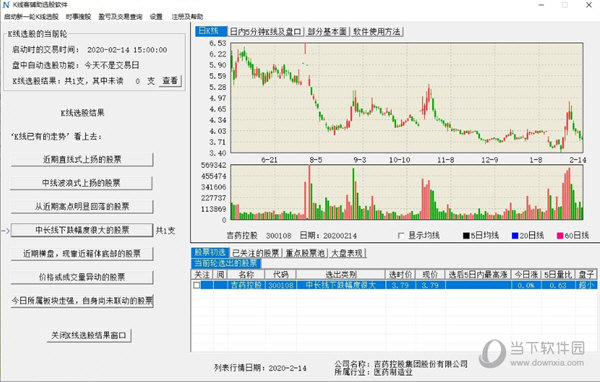Check the 关注 box for 吉药控股 row
This screenshot has width=600, height=382.
point(196,285)
